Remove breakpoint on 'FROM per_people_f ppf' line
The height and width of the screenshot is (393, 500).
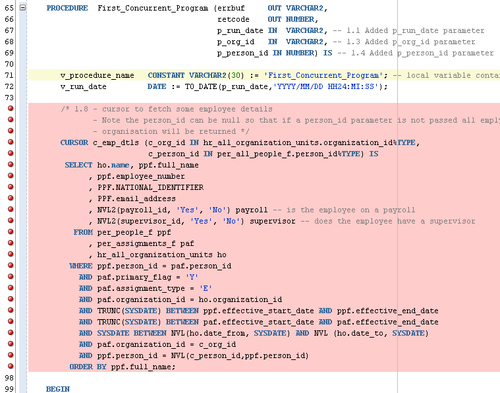coord(11,232)
